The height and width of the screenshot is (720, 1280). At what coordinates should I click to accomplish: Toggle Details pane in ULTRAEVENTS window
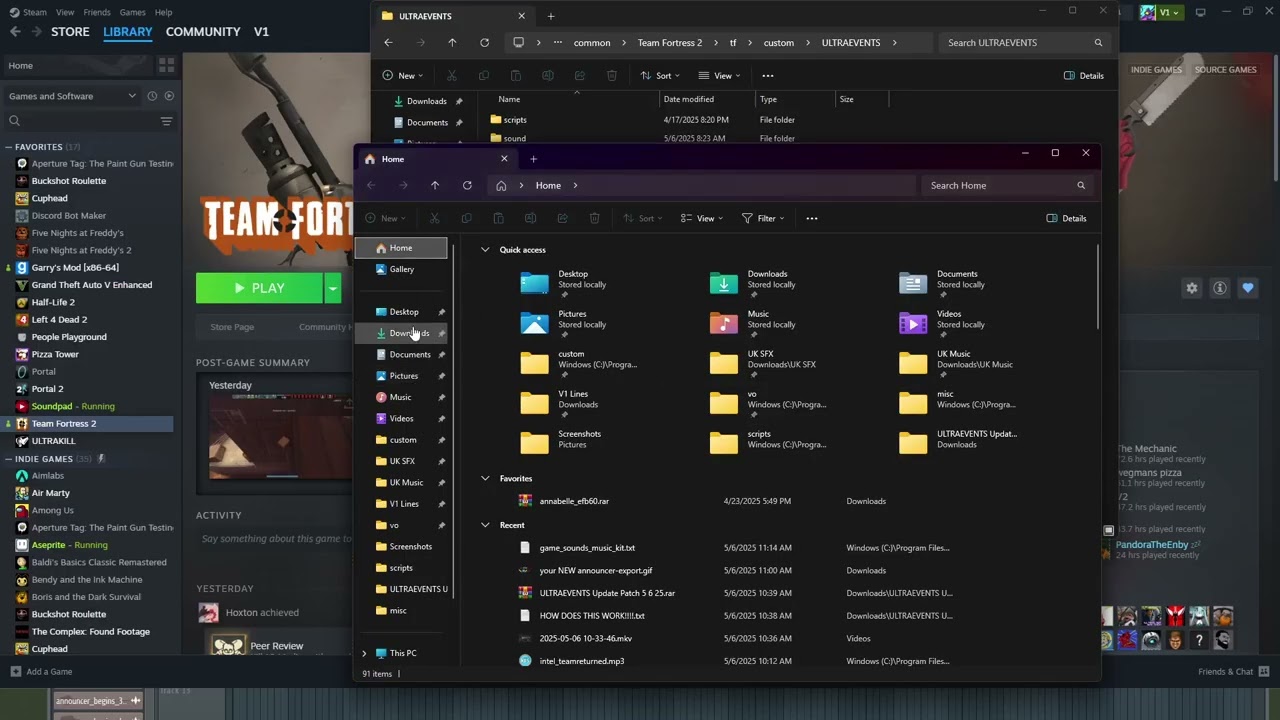pyautogui.click(x=1084, y=76)
